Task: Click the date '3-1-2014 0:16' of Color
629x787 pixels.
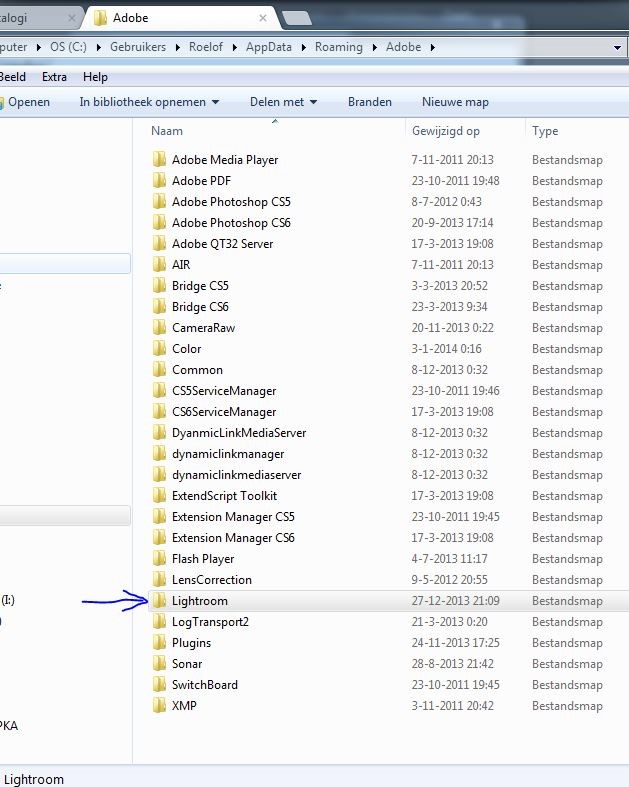Action: [x=446, y=349]
